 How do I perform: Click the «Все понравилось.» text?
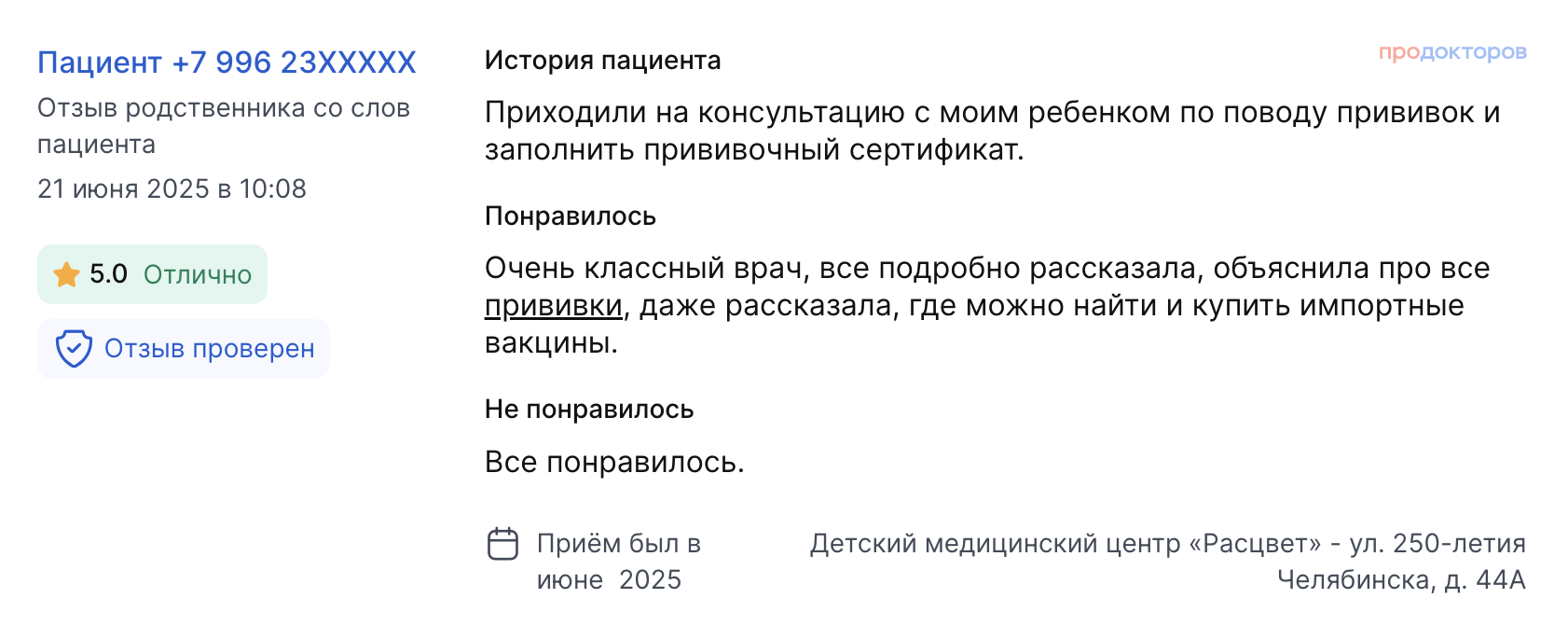pos(614,463)
